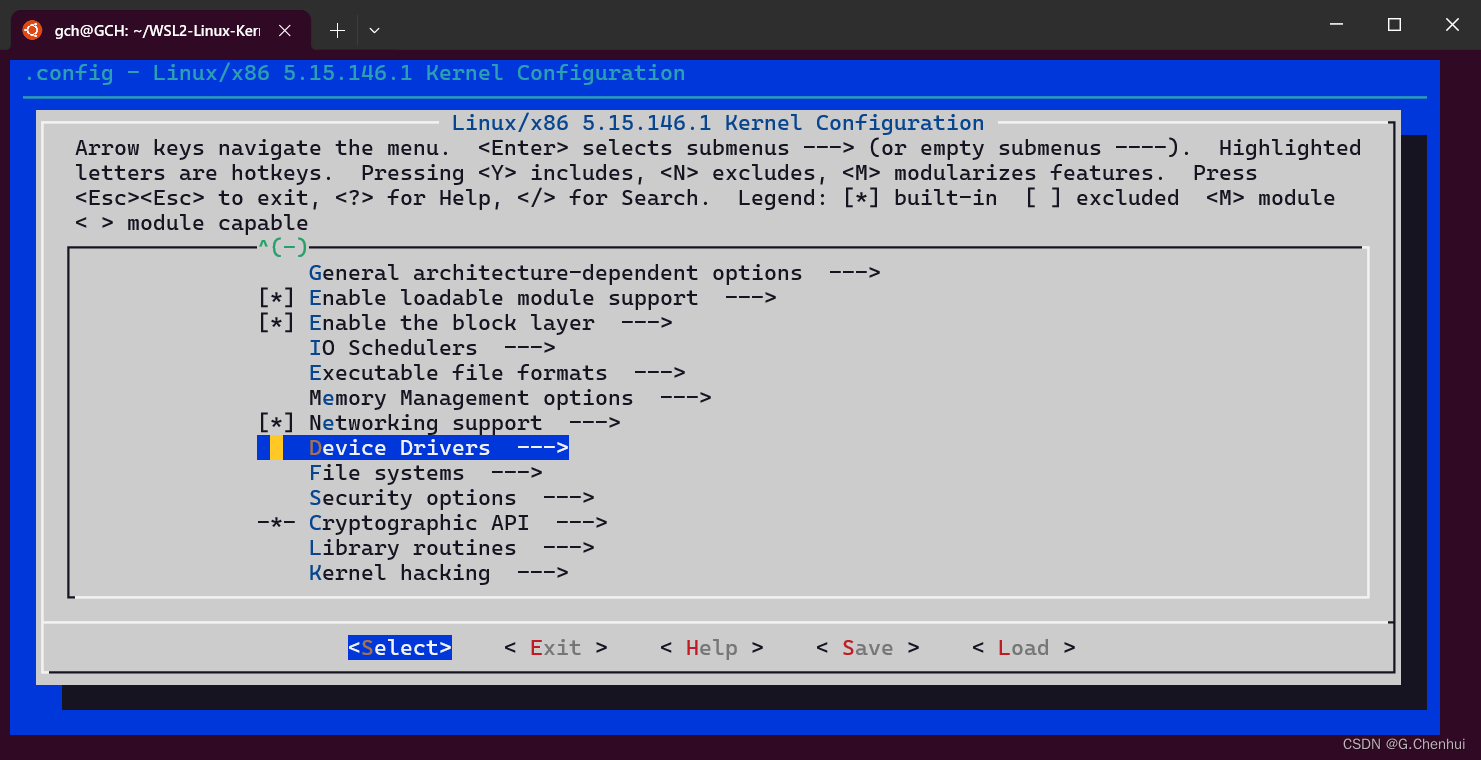Toggle Networking support checkbox
This screenshot has height=760, width=1481.
(x=277, y=423)
